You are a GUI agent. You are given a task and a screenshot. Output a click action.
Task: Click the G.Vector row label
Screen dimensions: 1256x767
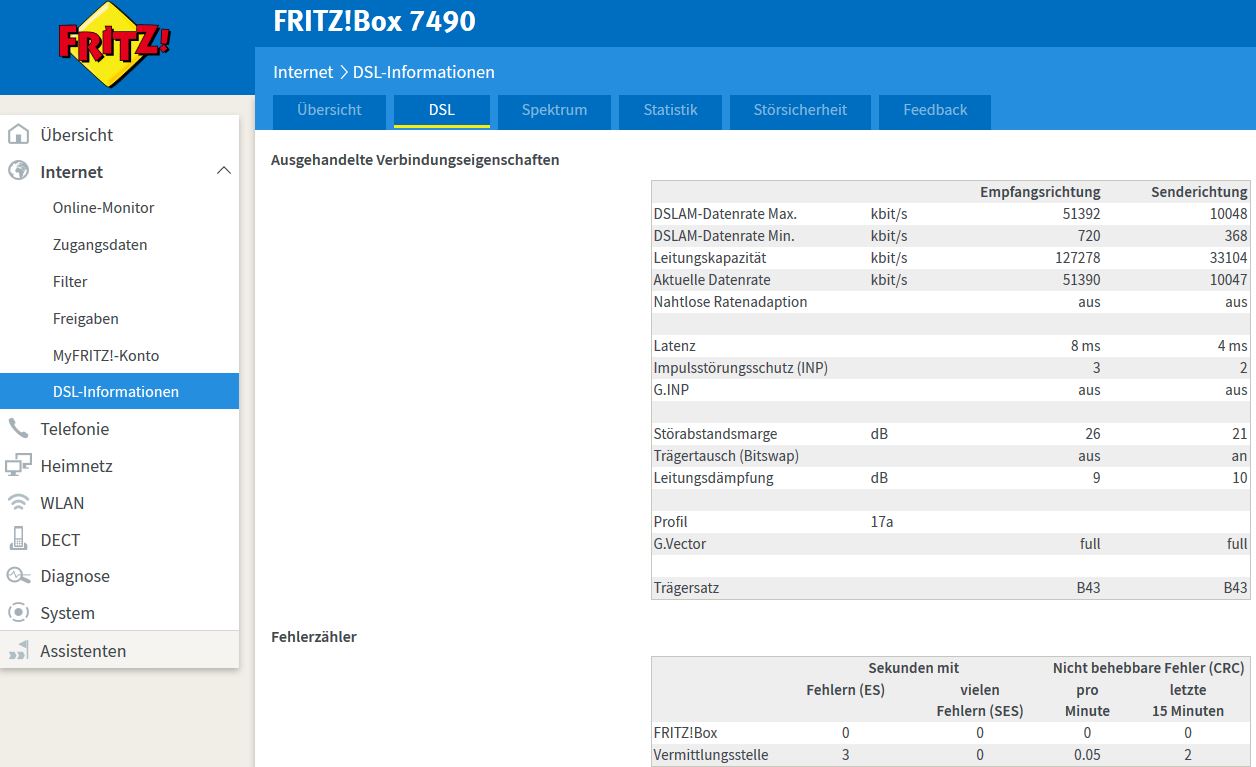click(680, 544)
